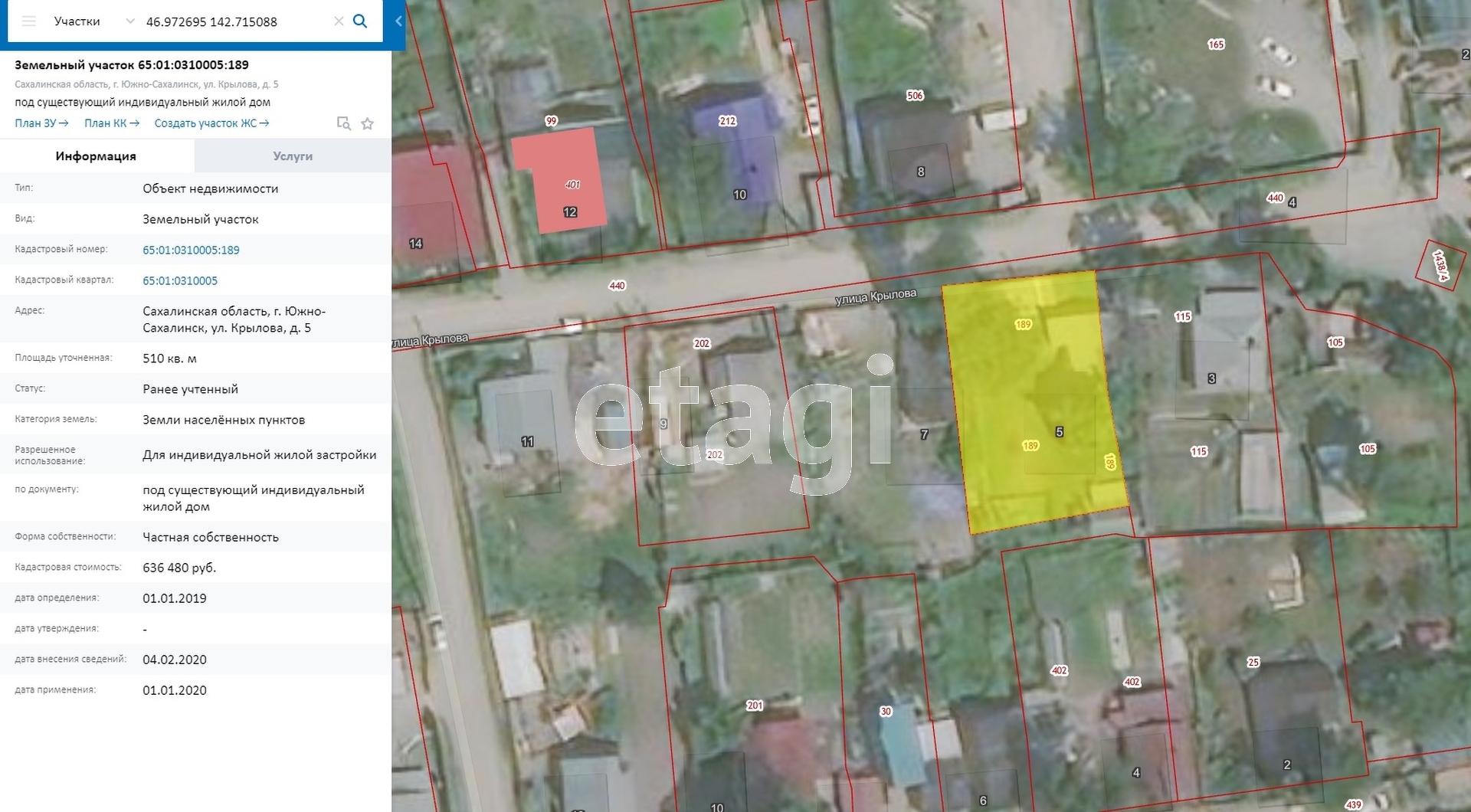This screenshot has height=812, width=1471.
Task: Click the magnifier search icon
Action: (360, 21)
